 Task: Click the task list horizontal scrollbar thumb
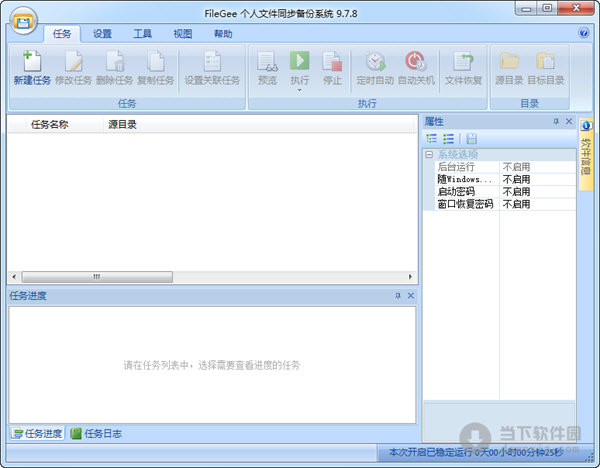coord(97,277)
